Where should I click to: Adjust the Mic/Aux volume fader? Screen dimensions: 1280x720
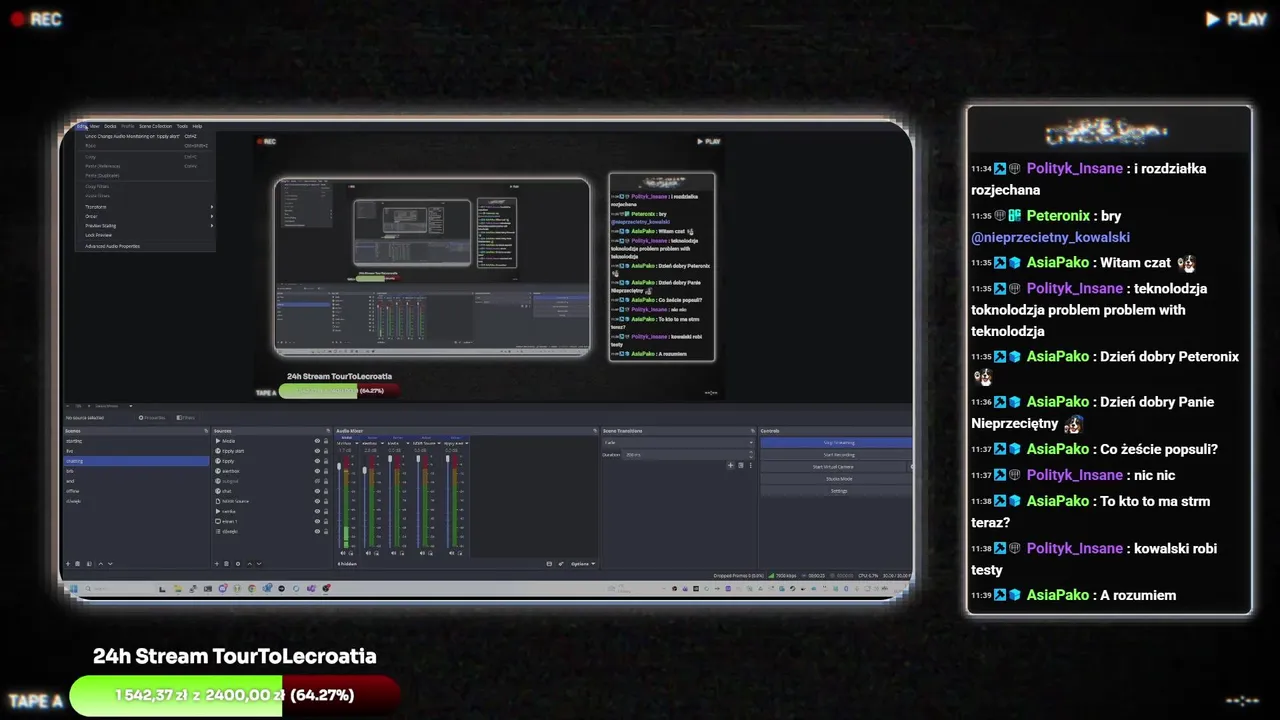(339, 466)
